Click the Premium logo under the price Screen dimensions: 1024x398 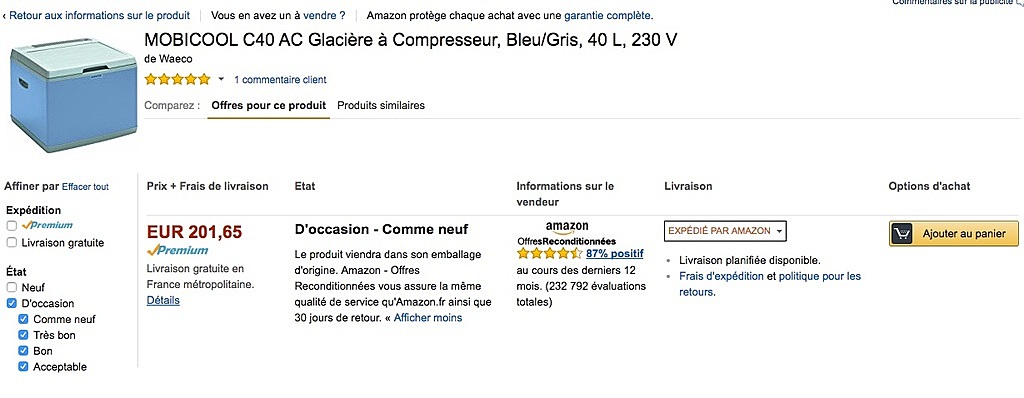tap(178, 250)
